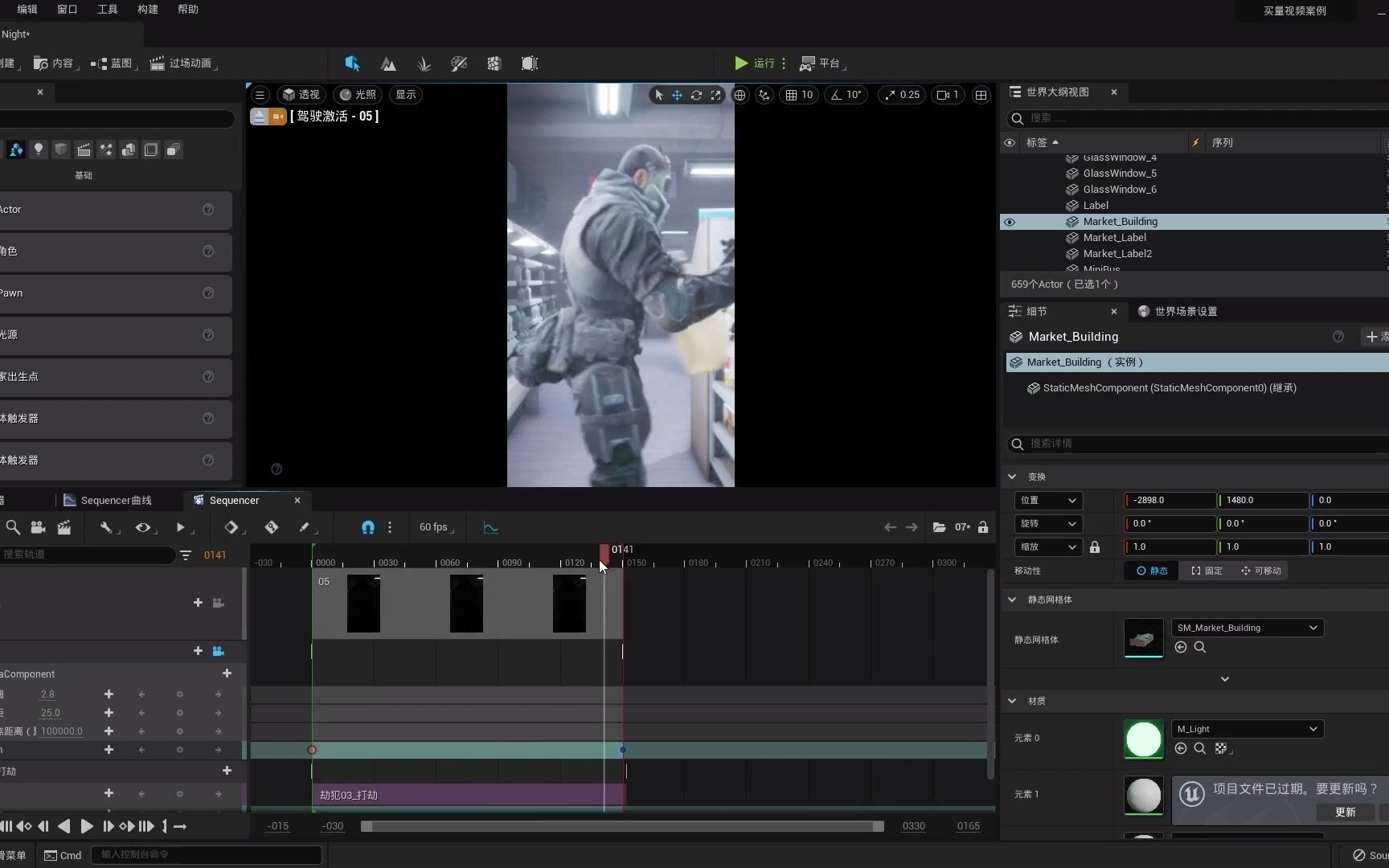1389x868 pixels.
Task: Toggle world/local coordinate globe icon
Action: pyautogui.click(x=740, y=95)
